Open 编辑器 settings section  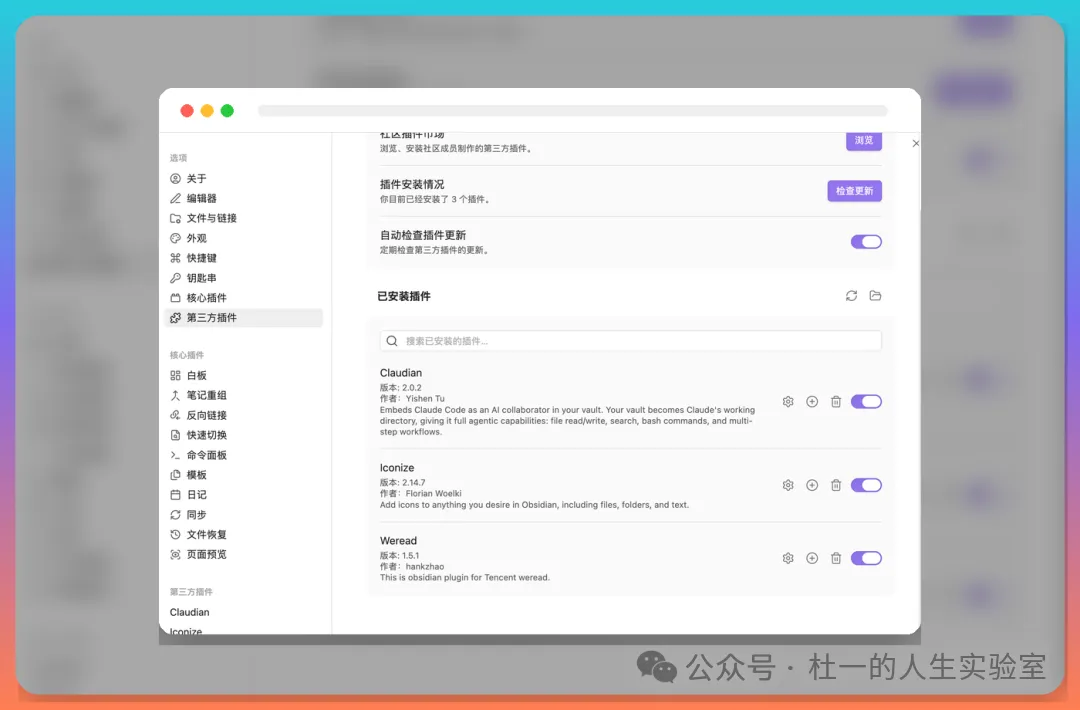click(245, 198)
